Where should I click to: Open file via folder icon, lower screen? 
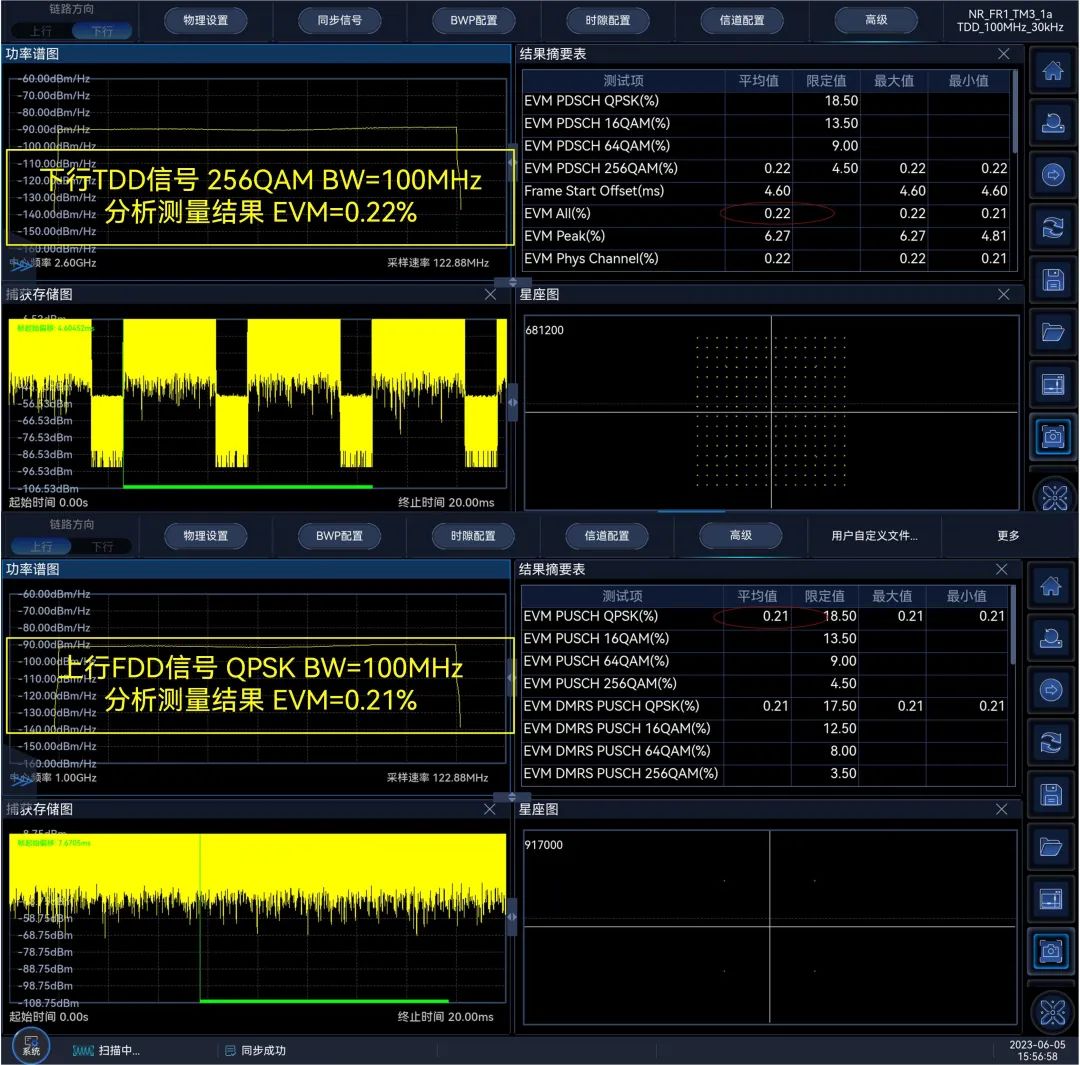coord(1050,847)
